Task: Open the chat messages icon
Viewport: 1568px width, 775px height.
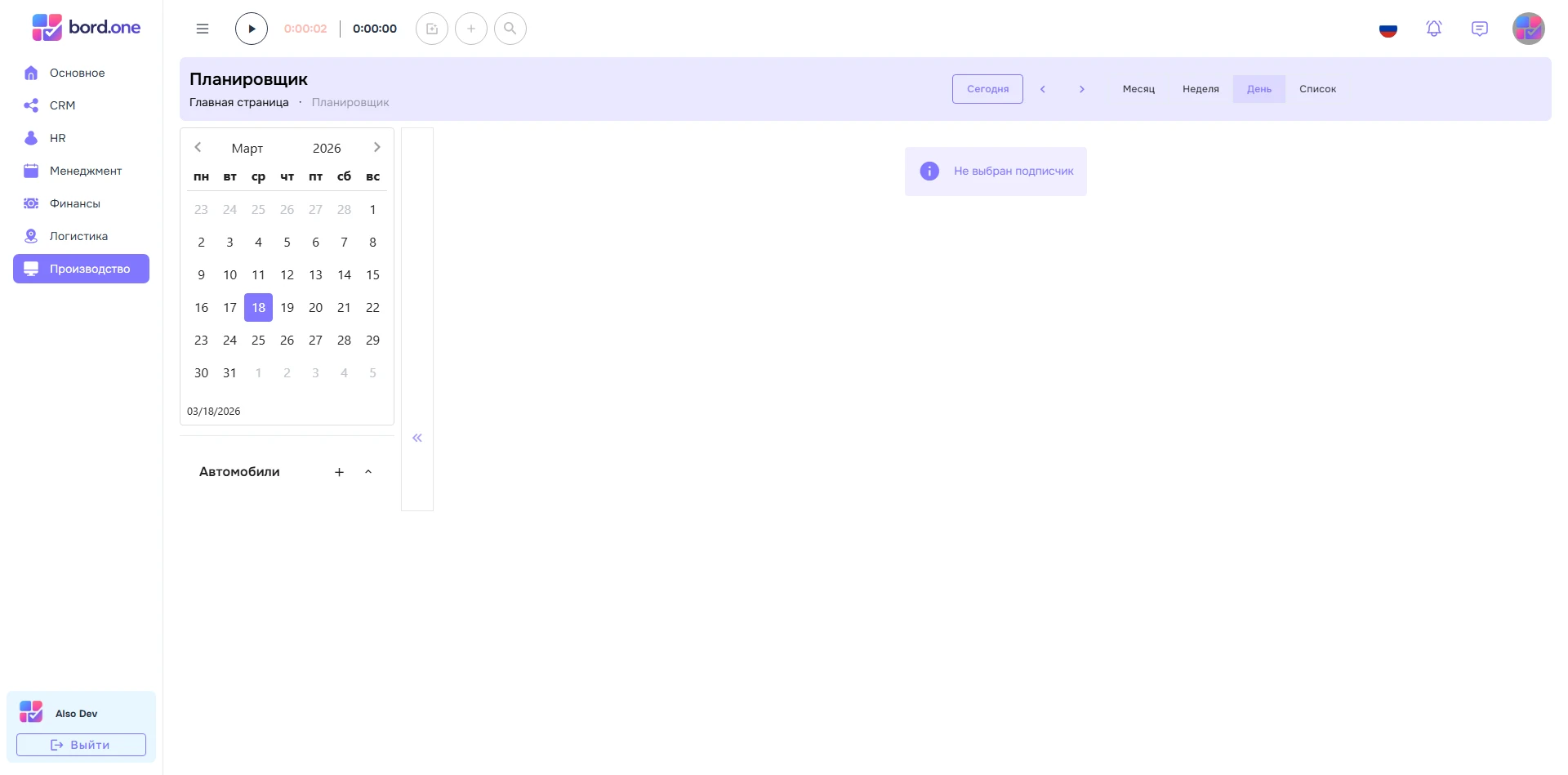Action: [x=1480, y=29]
